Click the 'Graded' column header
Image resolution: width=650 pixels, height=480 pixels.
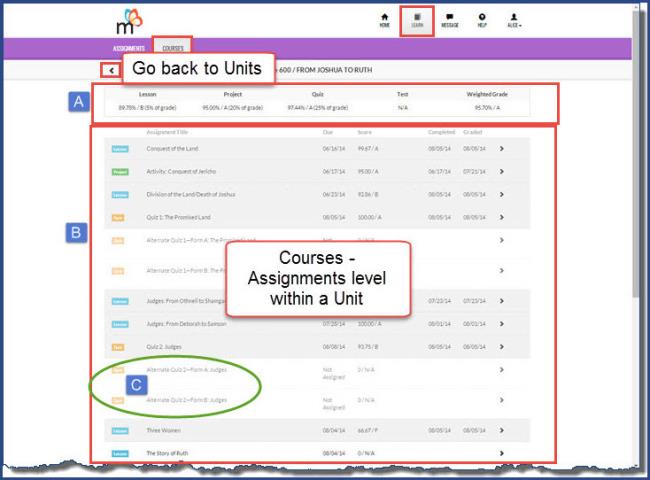[x=473, y=132]
